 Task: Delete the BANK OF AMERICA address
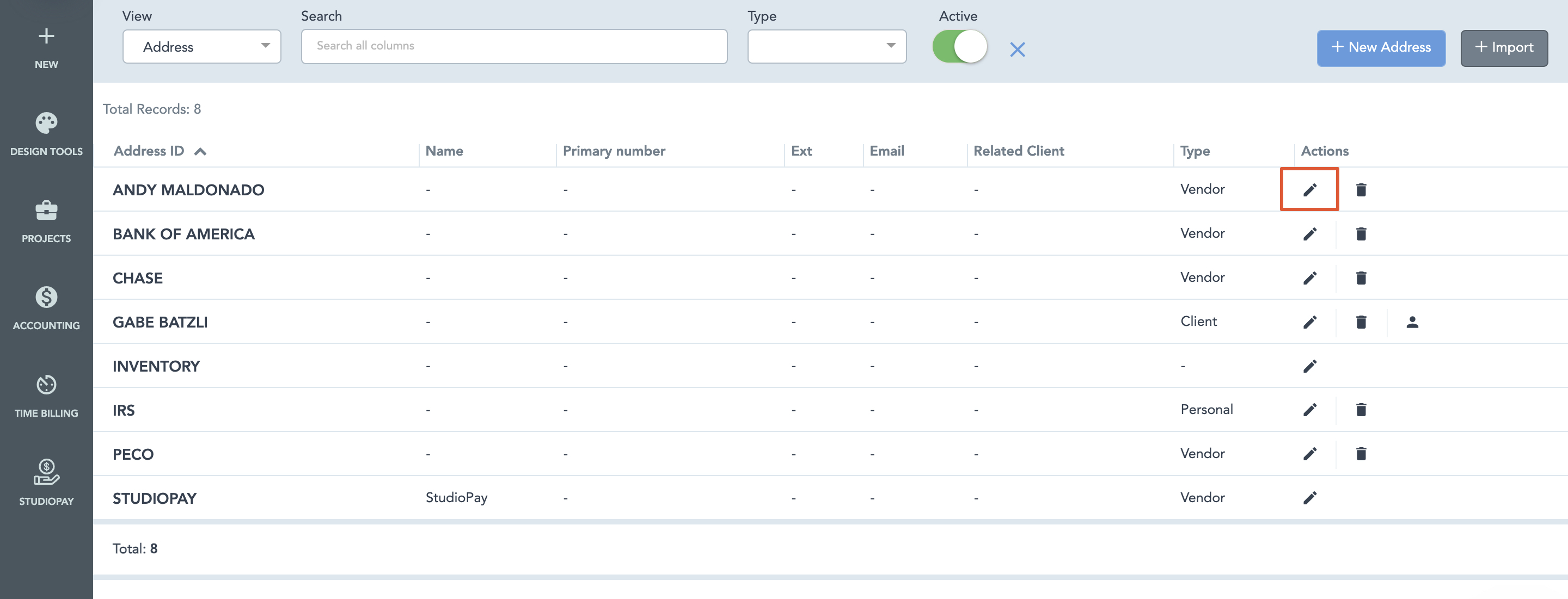[x=1361, y=234]
